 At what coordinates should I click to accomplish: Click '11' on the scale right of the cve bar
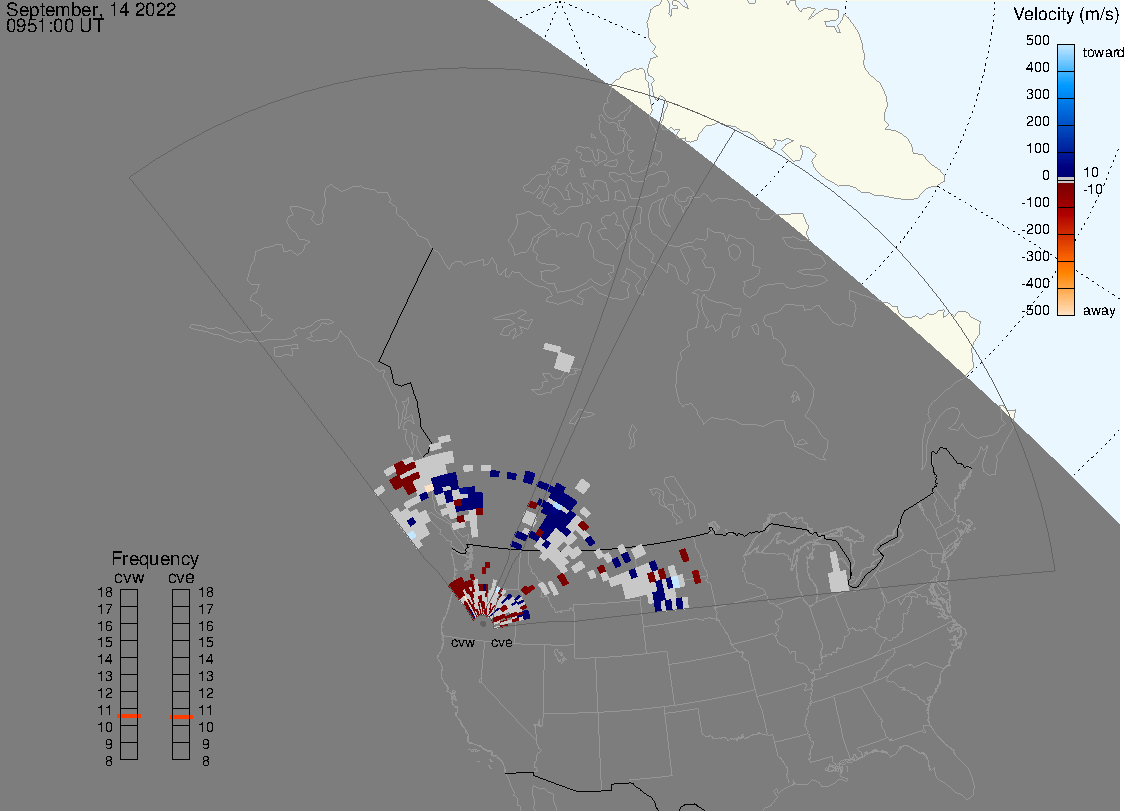click(x=206, y=711)
